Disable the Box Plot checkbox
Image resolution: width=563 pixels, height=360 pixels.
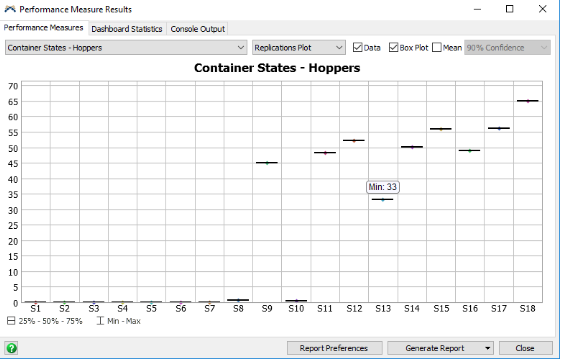pyautogui.click(x=394, y=47)
